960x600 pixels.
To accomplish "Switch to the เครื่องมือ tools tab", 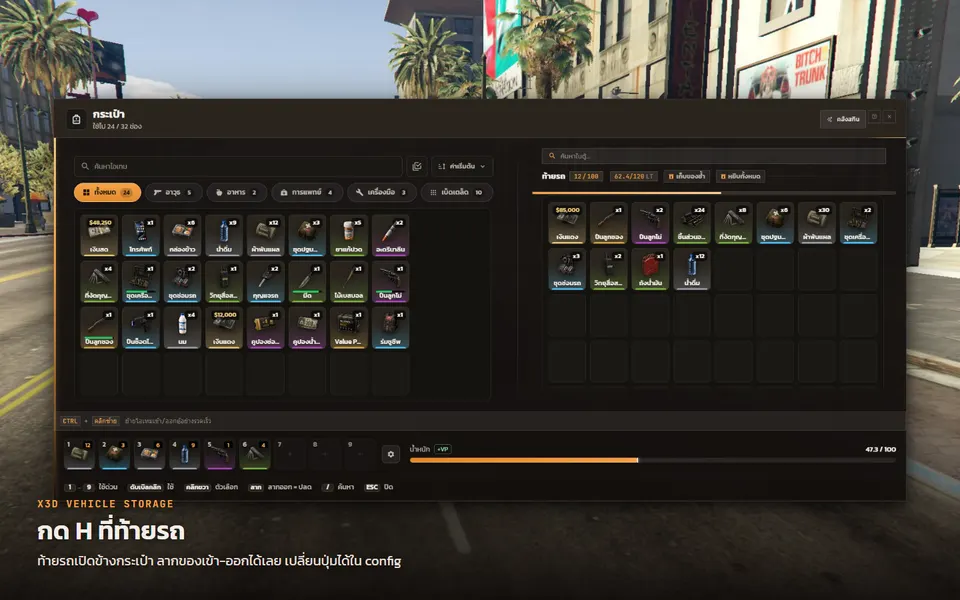I will pyautogui.click(x=382, y=192).
